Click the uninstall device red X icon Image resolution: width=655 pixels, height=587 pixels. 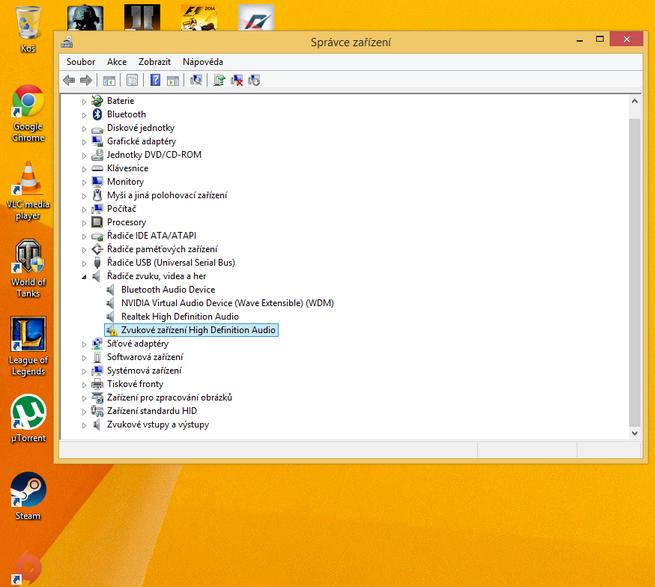237,80
